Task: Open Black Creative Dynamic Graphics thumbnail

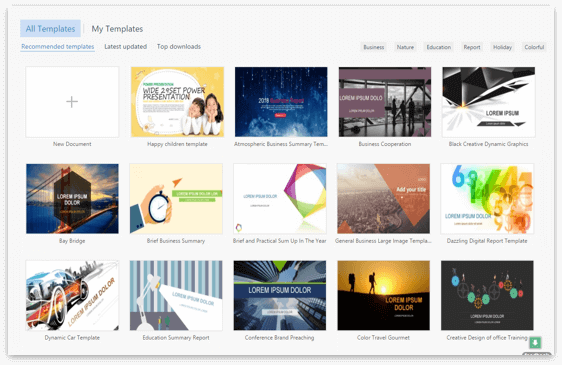Action: (x=489, y=102)
